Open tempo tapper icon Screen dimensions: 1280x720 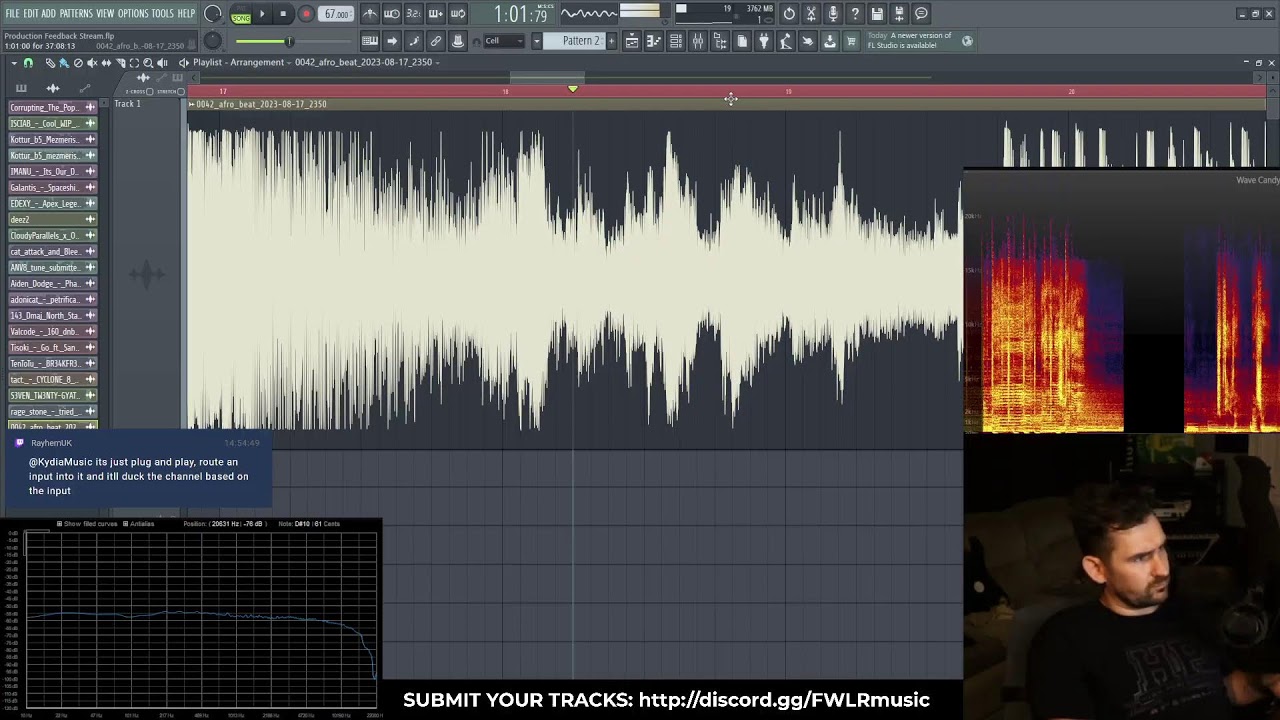click(786, 41)
